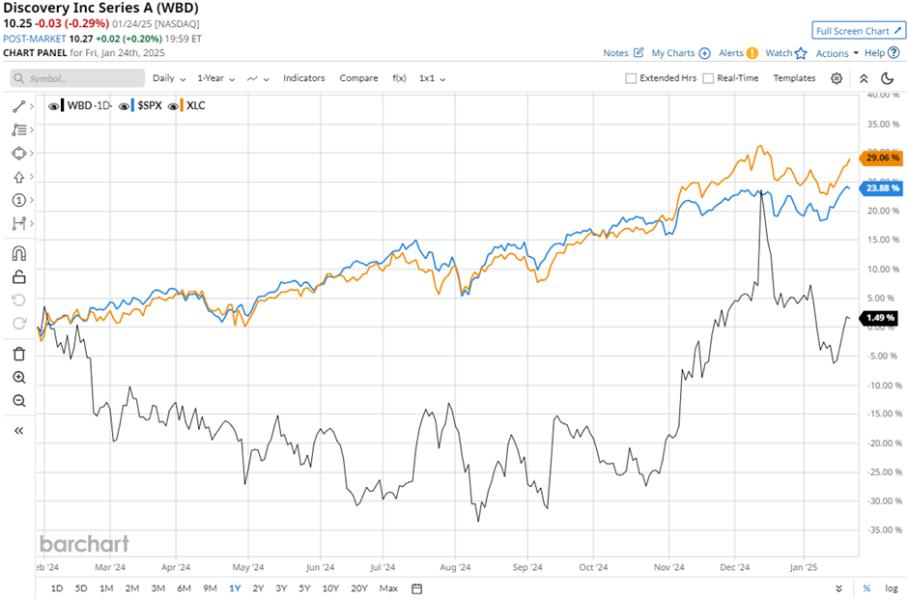Screen dimensions: 908x600
Task: Expand the shapes tool submenu arrow
Action: coord(31,153)
